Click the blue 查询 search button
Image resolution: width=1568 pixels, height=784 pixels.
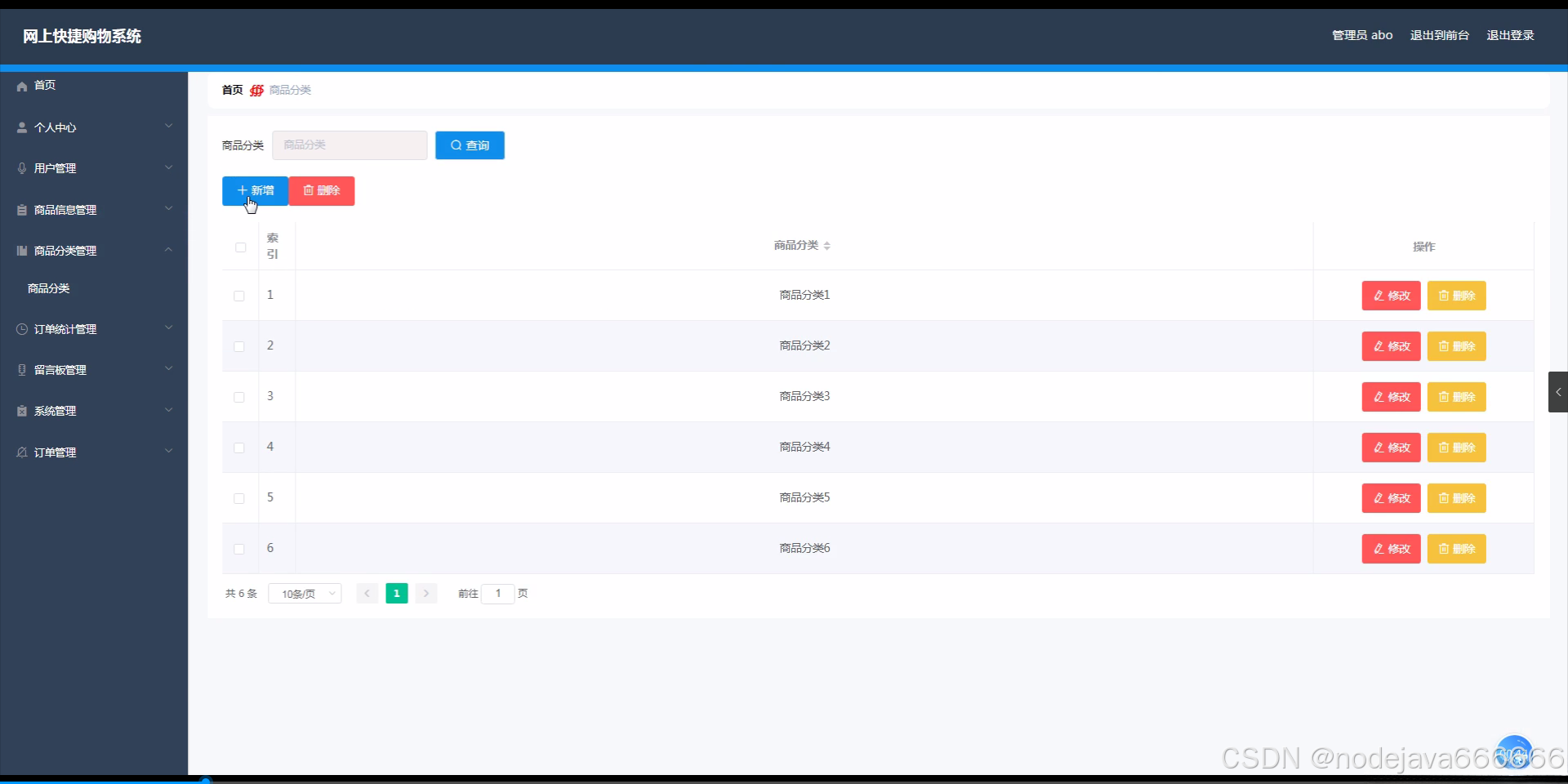pos(470,145)
